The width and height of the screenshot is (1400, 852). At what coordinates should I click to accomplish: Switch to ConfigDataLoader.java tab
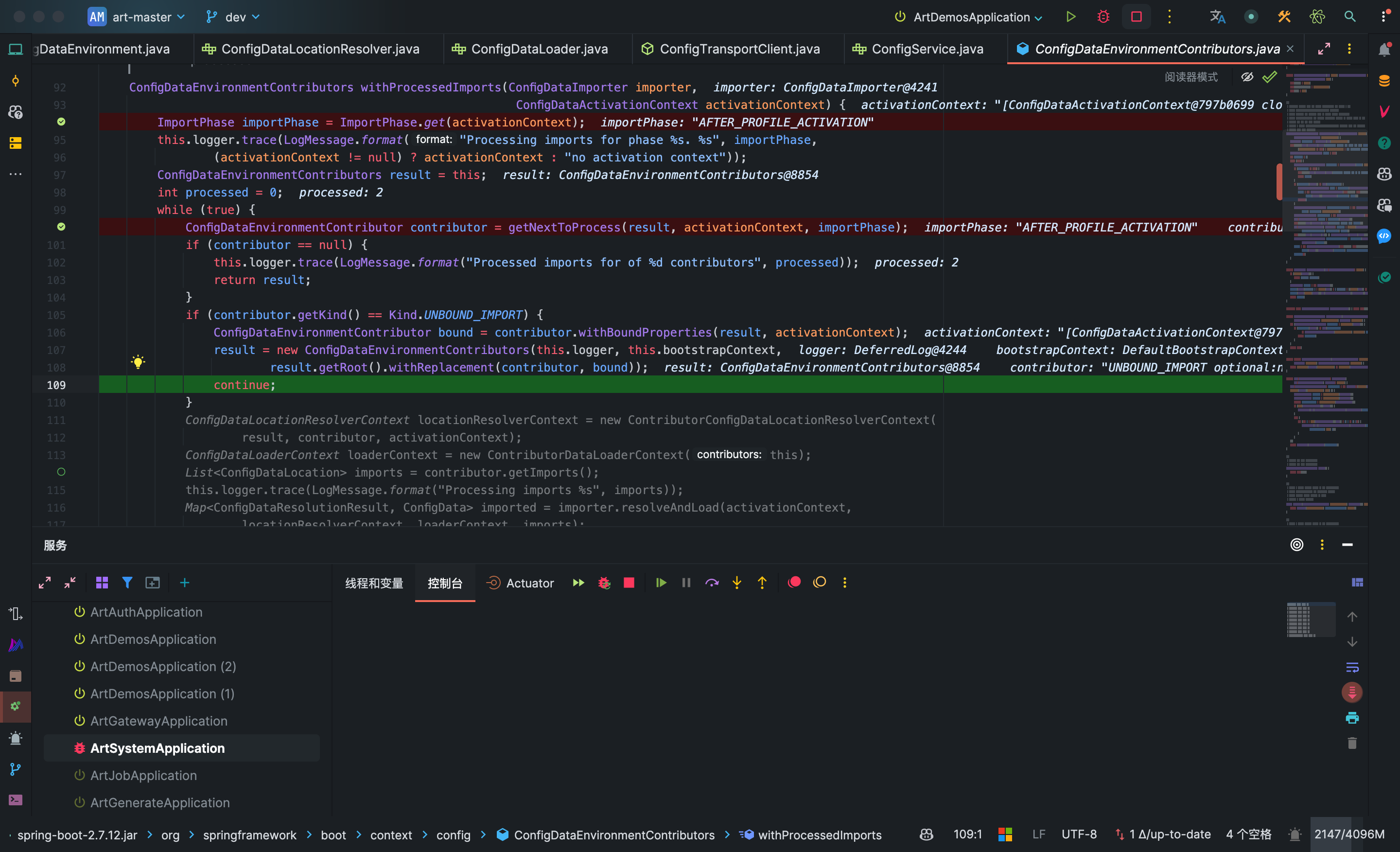pyautogui.click(x=539, y=49)
